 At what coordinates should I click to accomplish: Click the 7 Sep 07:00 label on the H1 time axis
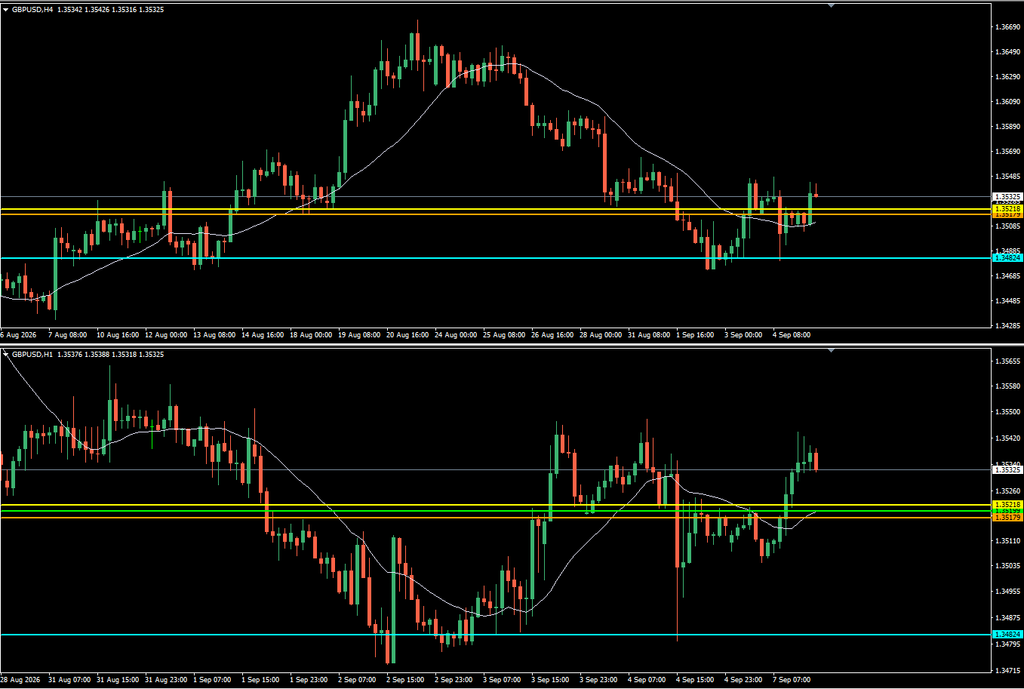(x=792, y=680)
